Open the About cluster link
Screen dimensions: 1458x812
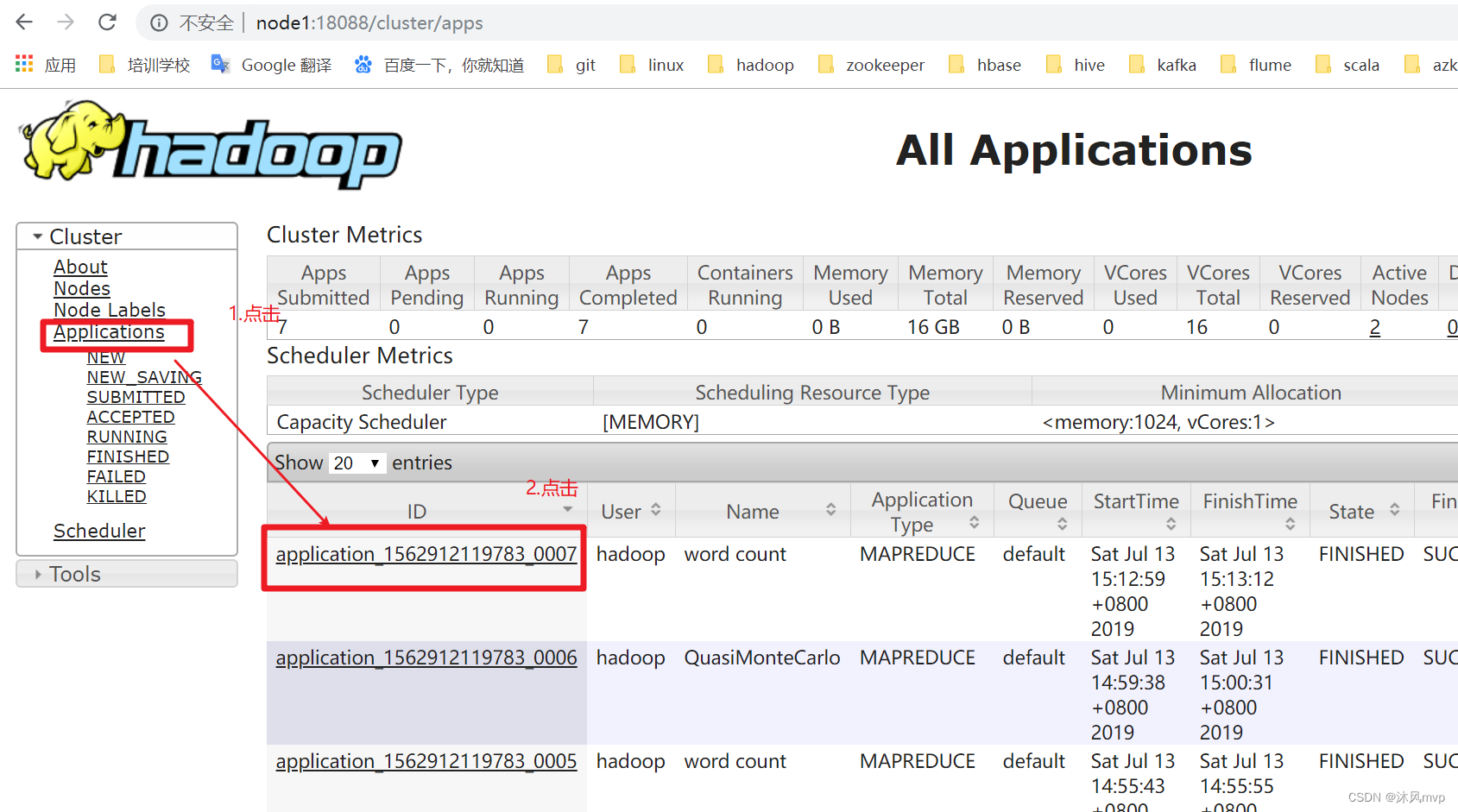(x=80, y=268)
